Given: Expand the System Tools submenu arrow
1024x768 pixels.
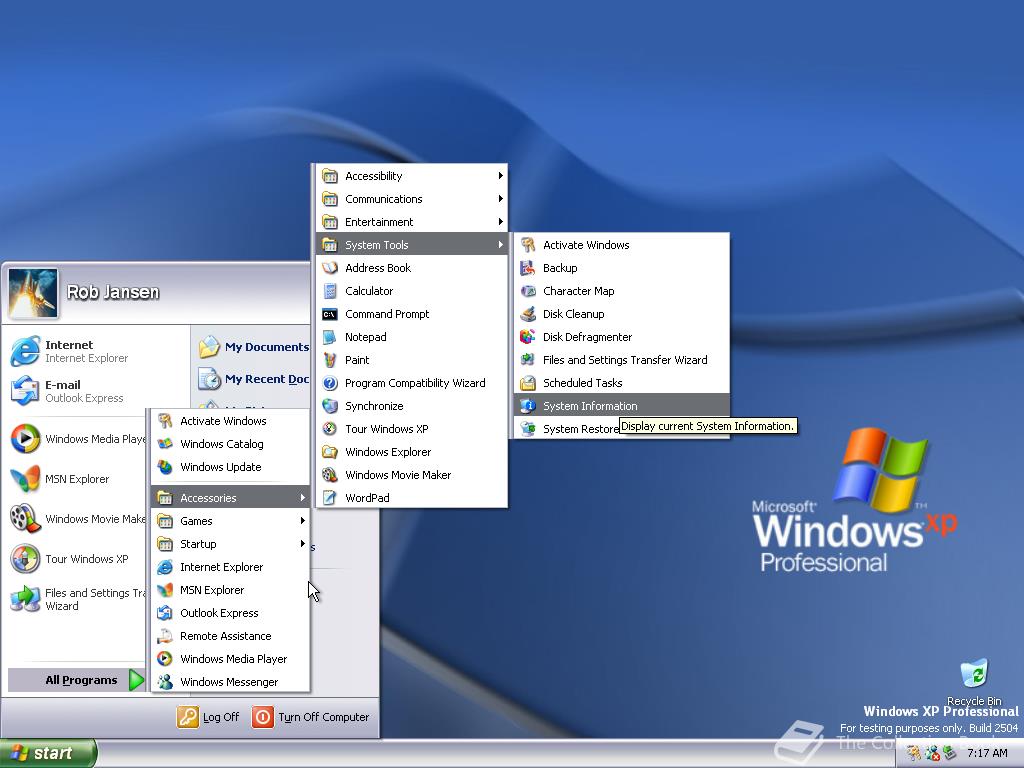Looking at the screenshot, I should tap(500, 244).
